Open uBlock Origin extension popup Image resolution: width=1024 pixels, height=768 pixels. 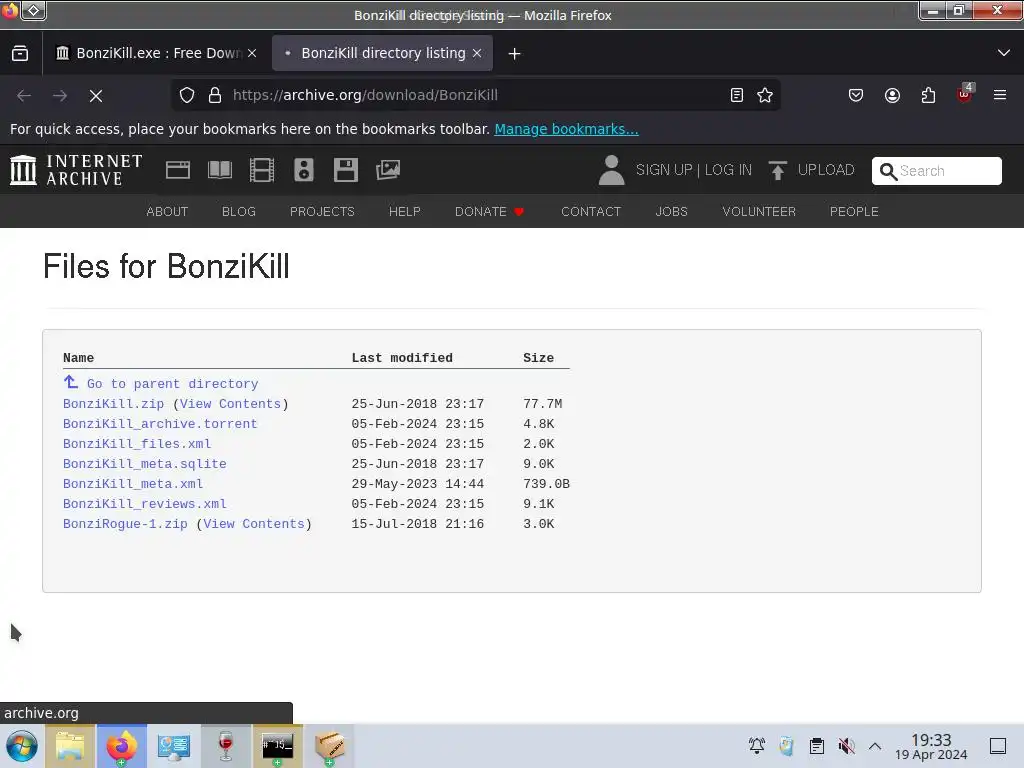pyautogui.click(x=965, y=94)
